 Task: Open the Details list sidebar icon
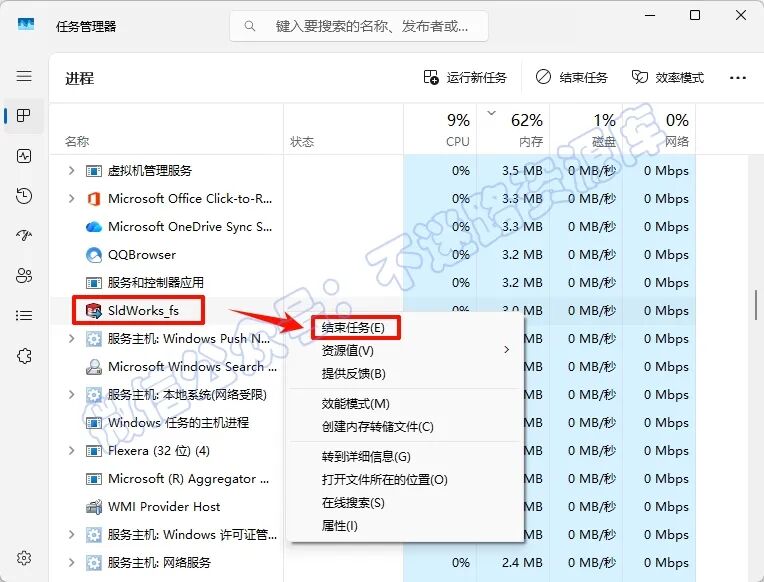[24, 316]
